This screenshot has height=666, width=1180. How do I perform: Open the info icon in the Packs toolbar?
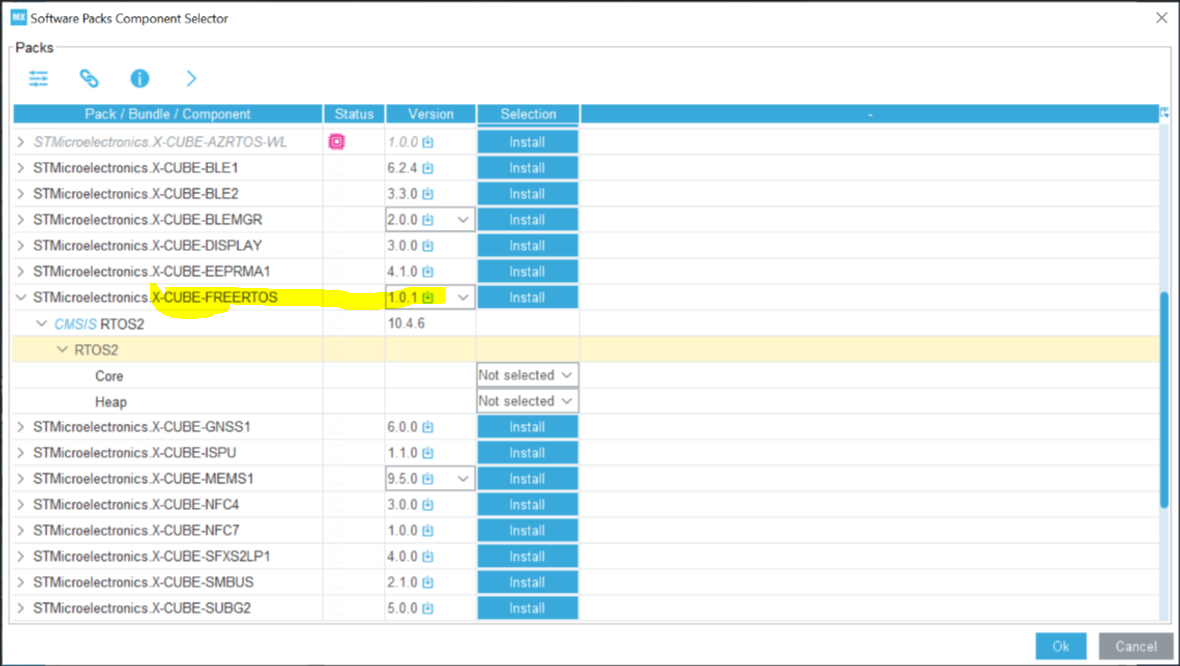[x=140, y=78]
